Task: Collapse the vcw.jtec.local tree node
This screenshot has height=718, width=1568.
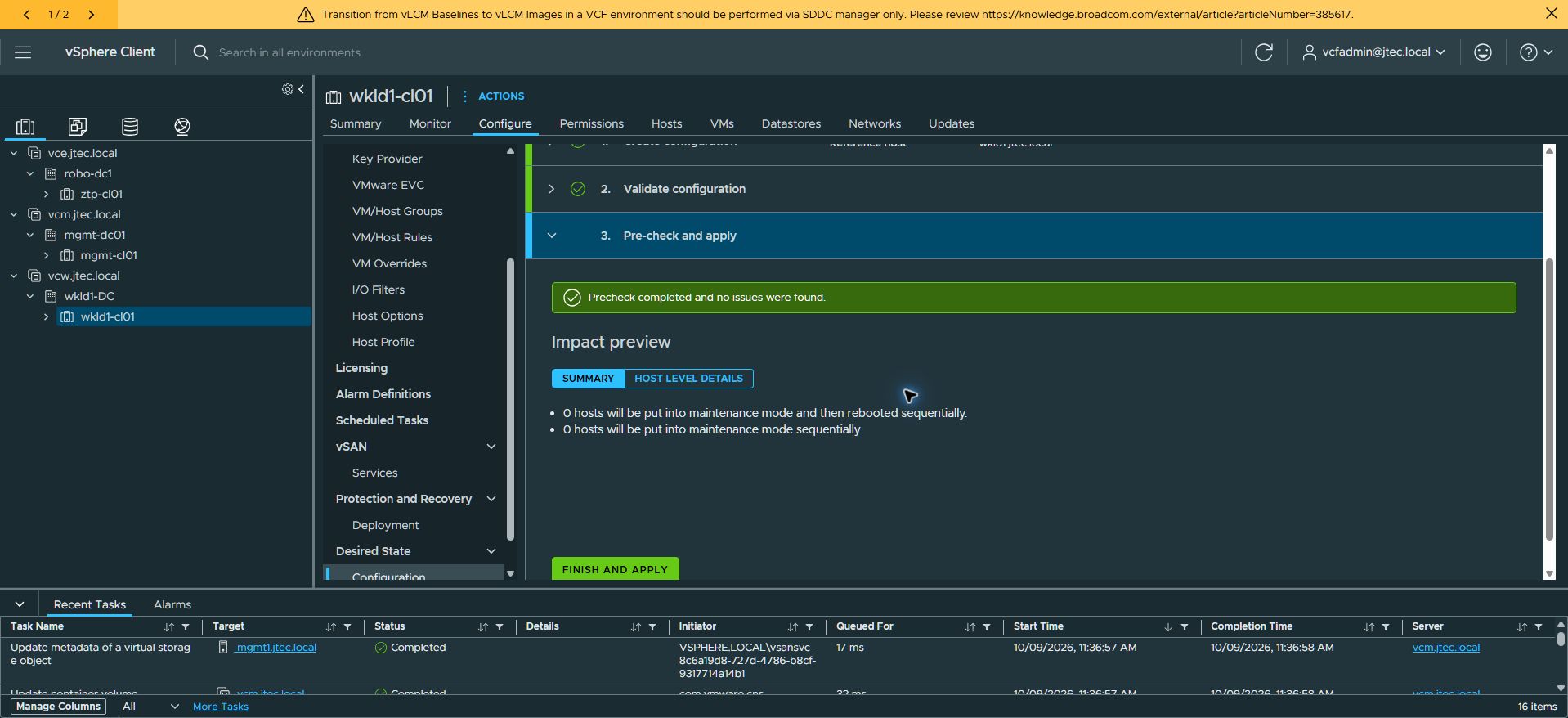Action: pyautogui.click(x=14, y=276)
